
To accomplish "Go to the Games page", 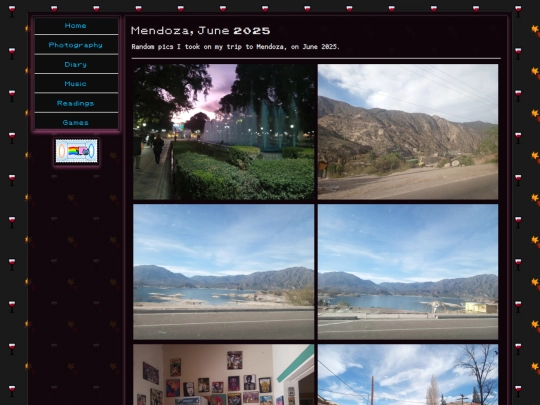I will (76, 122).
